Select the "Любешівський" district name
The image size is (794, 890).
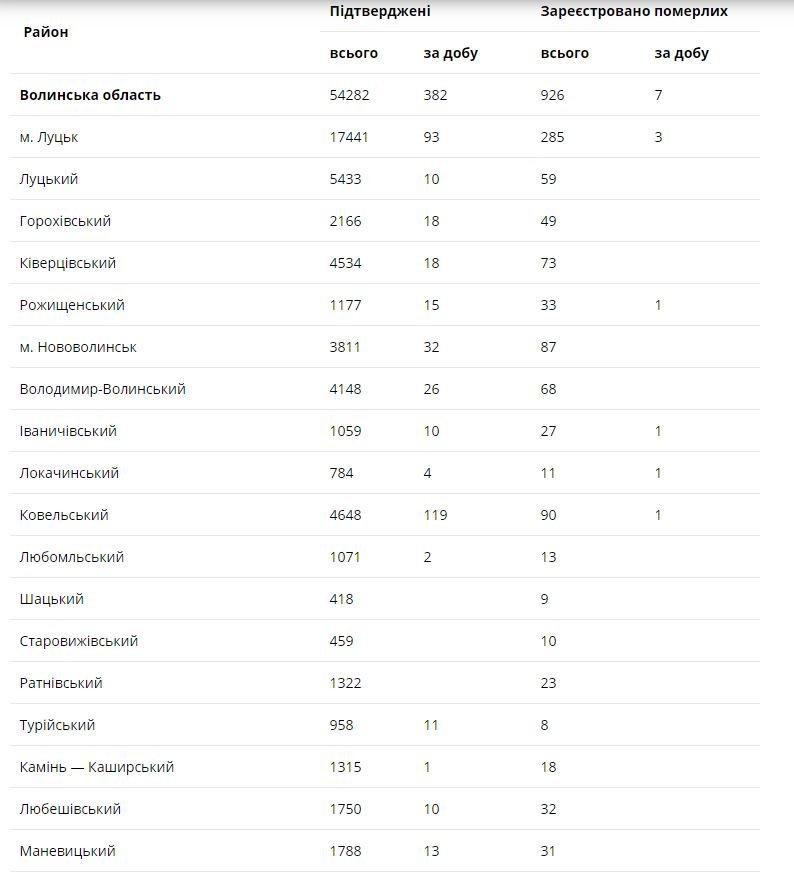[x=70, y=809]
